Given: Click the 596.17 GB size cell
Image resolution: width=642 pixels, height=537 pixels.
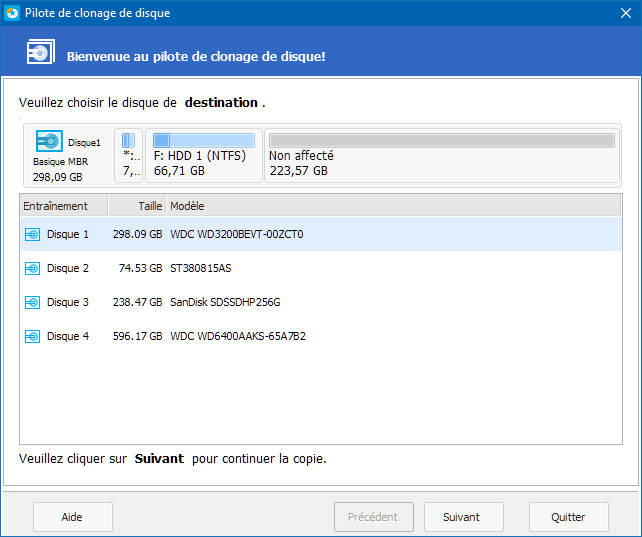Looking at the screenshot, I should point(138,336).
